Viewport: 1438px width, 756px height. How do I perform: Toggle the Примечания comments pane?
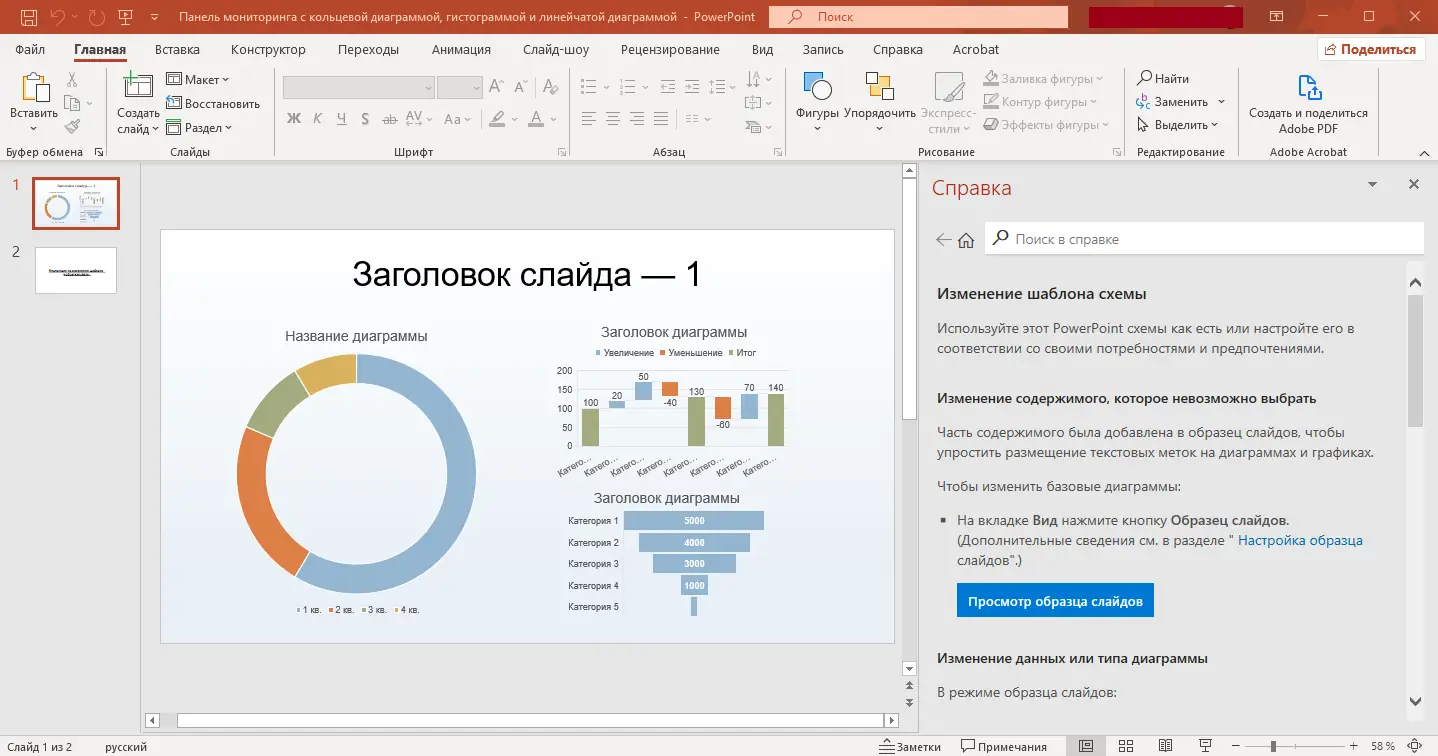[x=1004, y=746]
